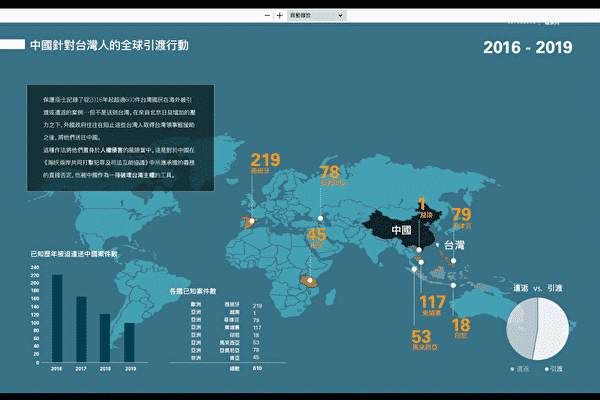Click the 2016 - 2019 heading
Viewport: 600px width, 400px height.
(x=527, y=47)
